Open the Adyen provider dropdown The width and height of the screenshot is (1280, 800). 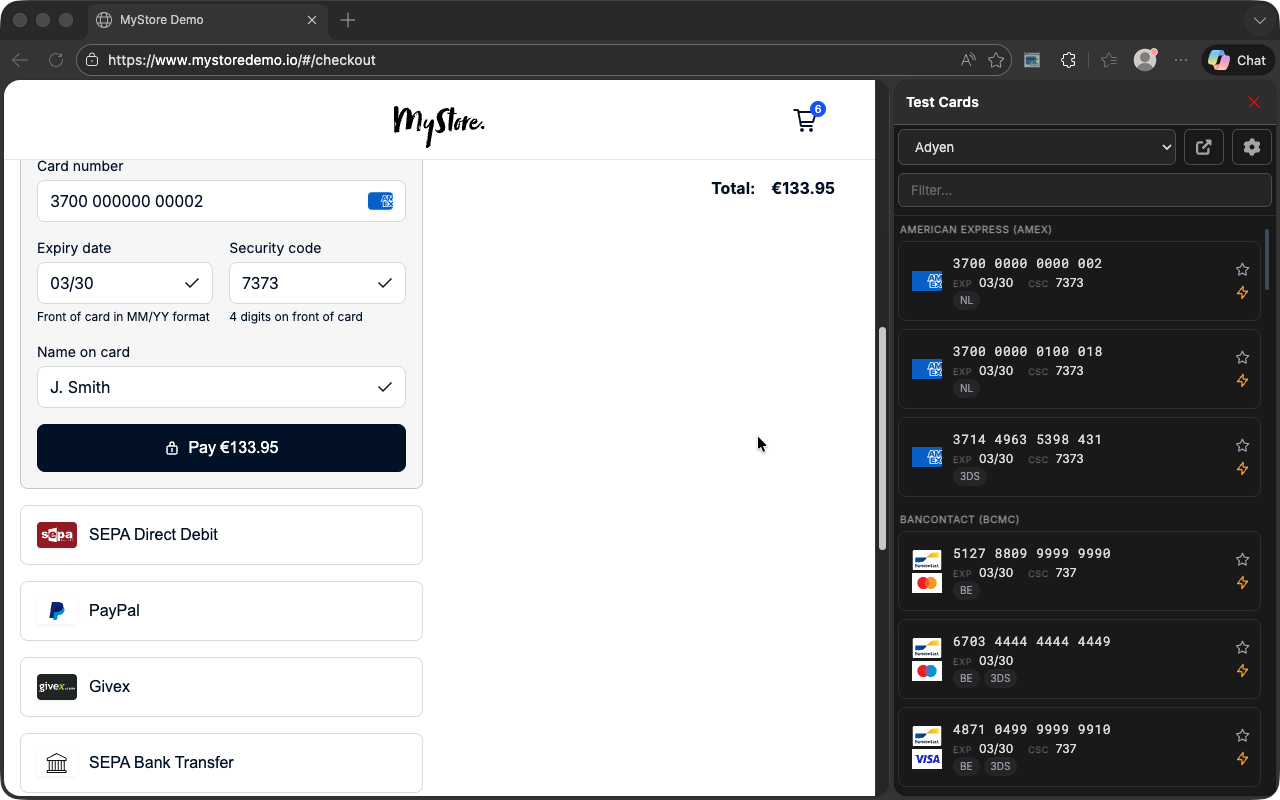(1037, 147)
